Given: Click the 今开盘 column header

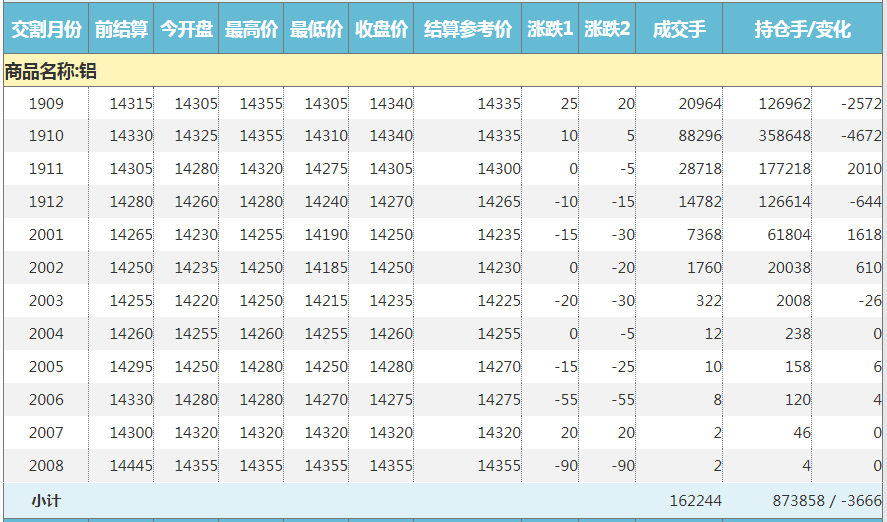Looking at the screenshot, I should 186,30.
